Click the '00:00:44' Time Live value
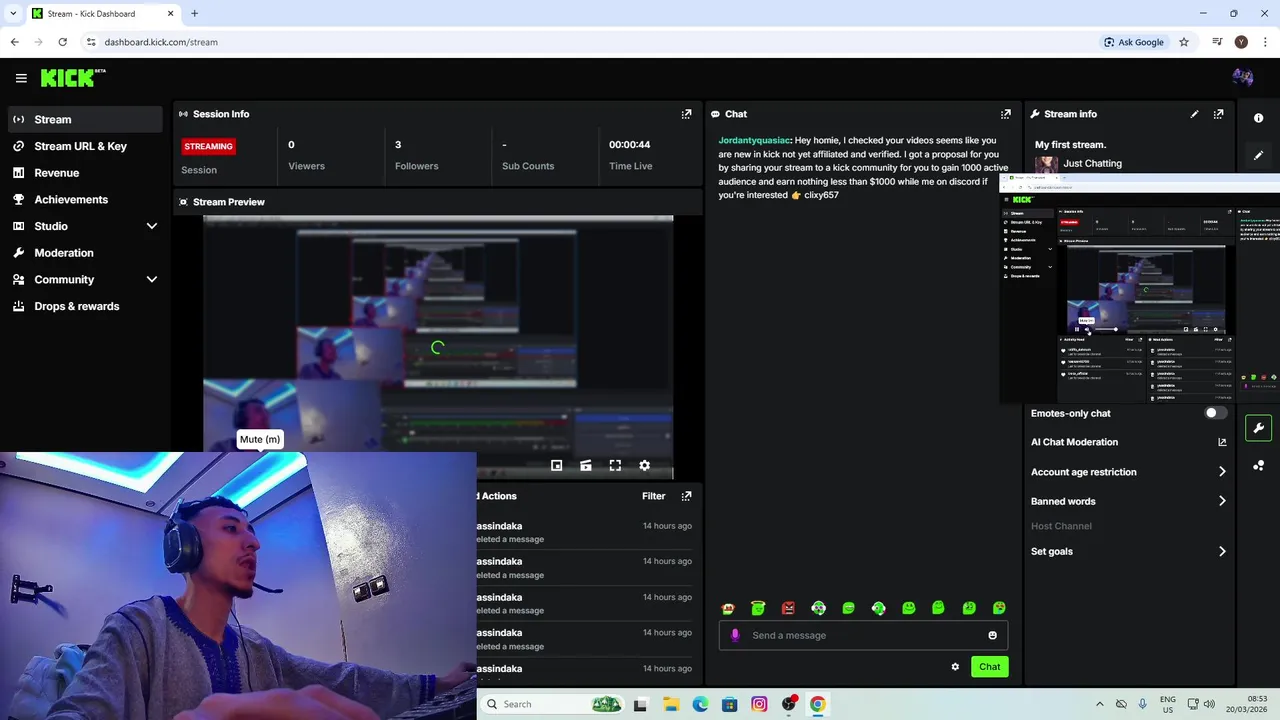 click(630, 145)
